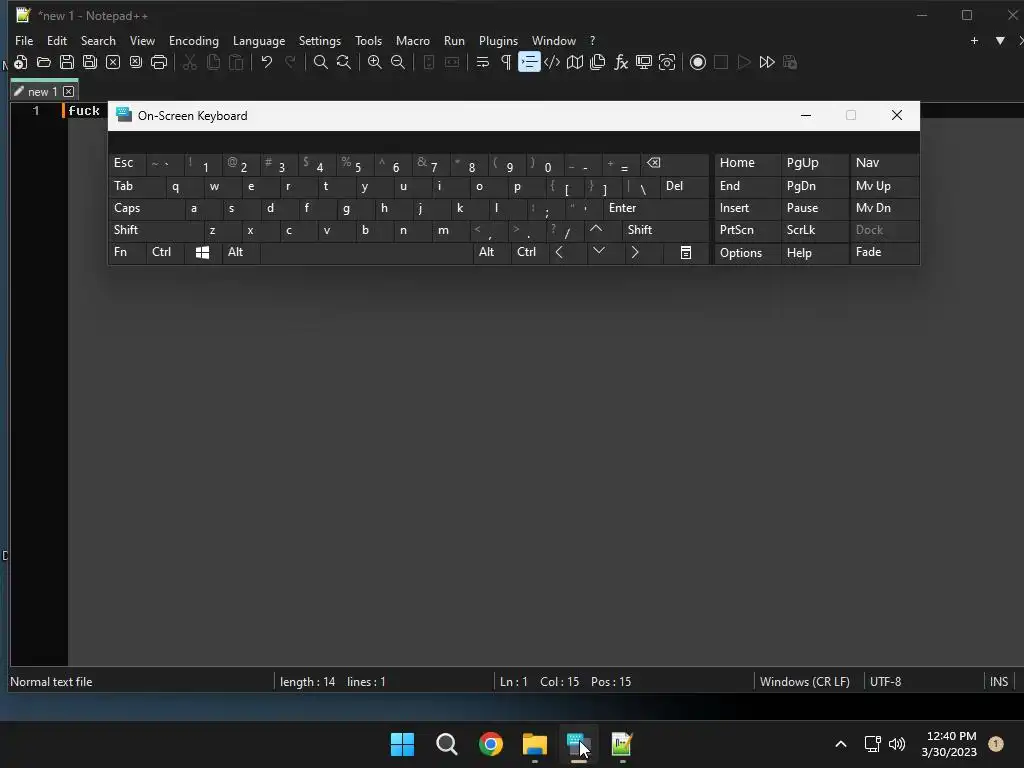Screen dimensions: 1024x768
Task: Click the line 1 number in the margin
Action: [36, 111]
